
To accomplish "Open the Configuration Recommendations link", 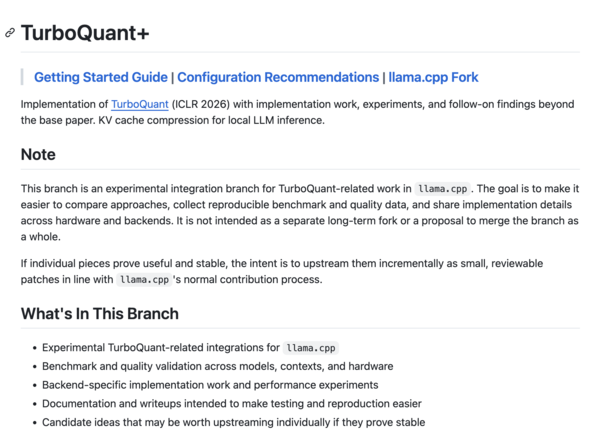I will (278, 77).
